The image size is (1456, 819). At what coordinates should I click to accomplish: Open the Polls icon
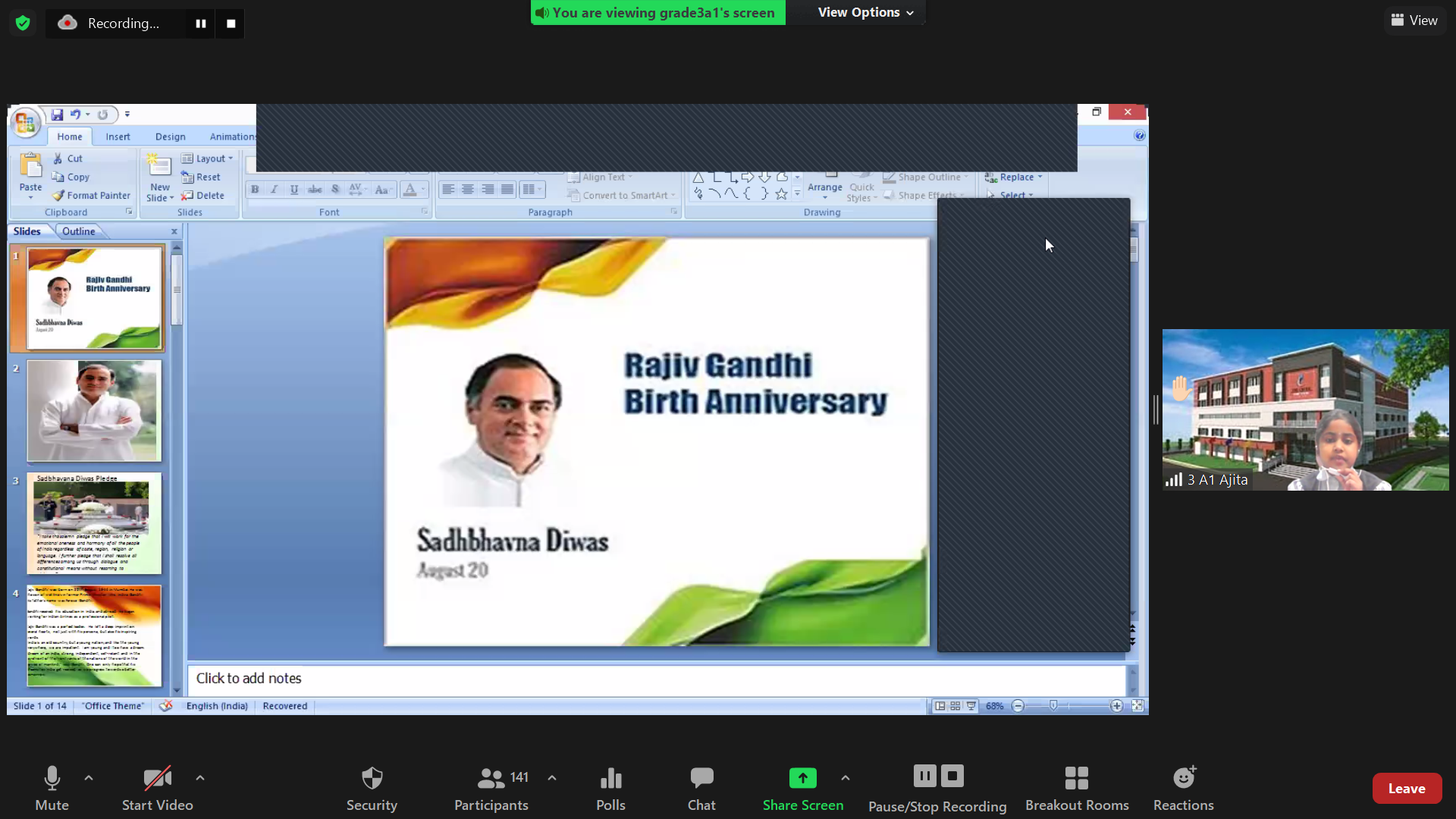610,778
